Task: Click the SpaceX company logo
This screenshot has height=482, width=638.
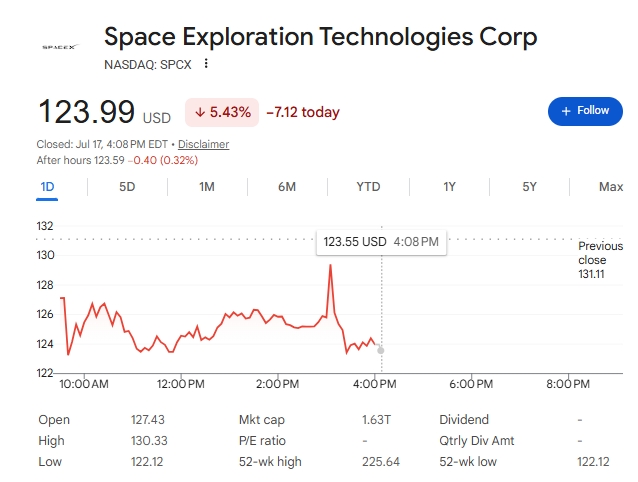Action: pyautogui.click(x=60, y=47)
